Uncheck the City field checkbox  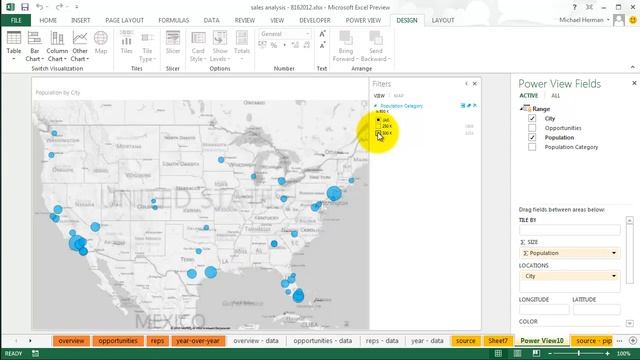click(532, 118)
